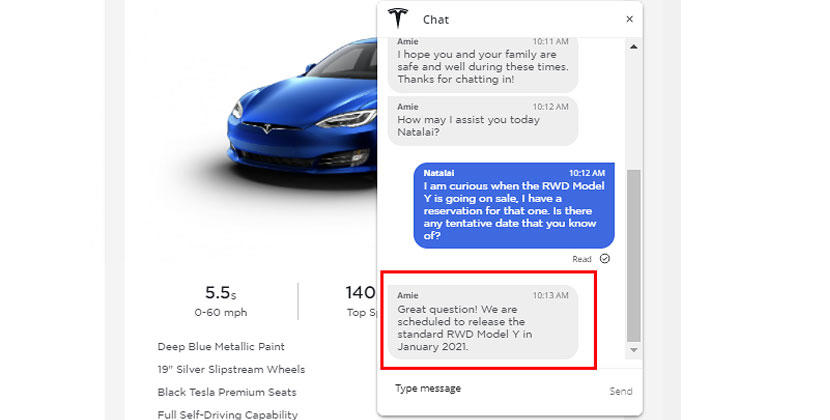
Task: Click the 140 Top Speed stat
Action: pos(358,300)
